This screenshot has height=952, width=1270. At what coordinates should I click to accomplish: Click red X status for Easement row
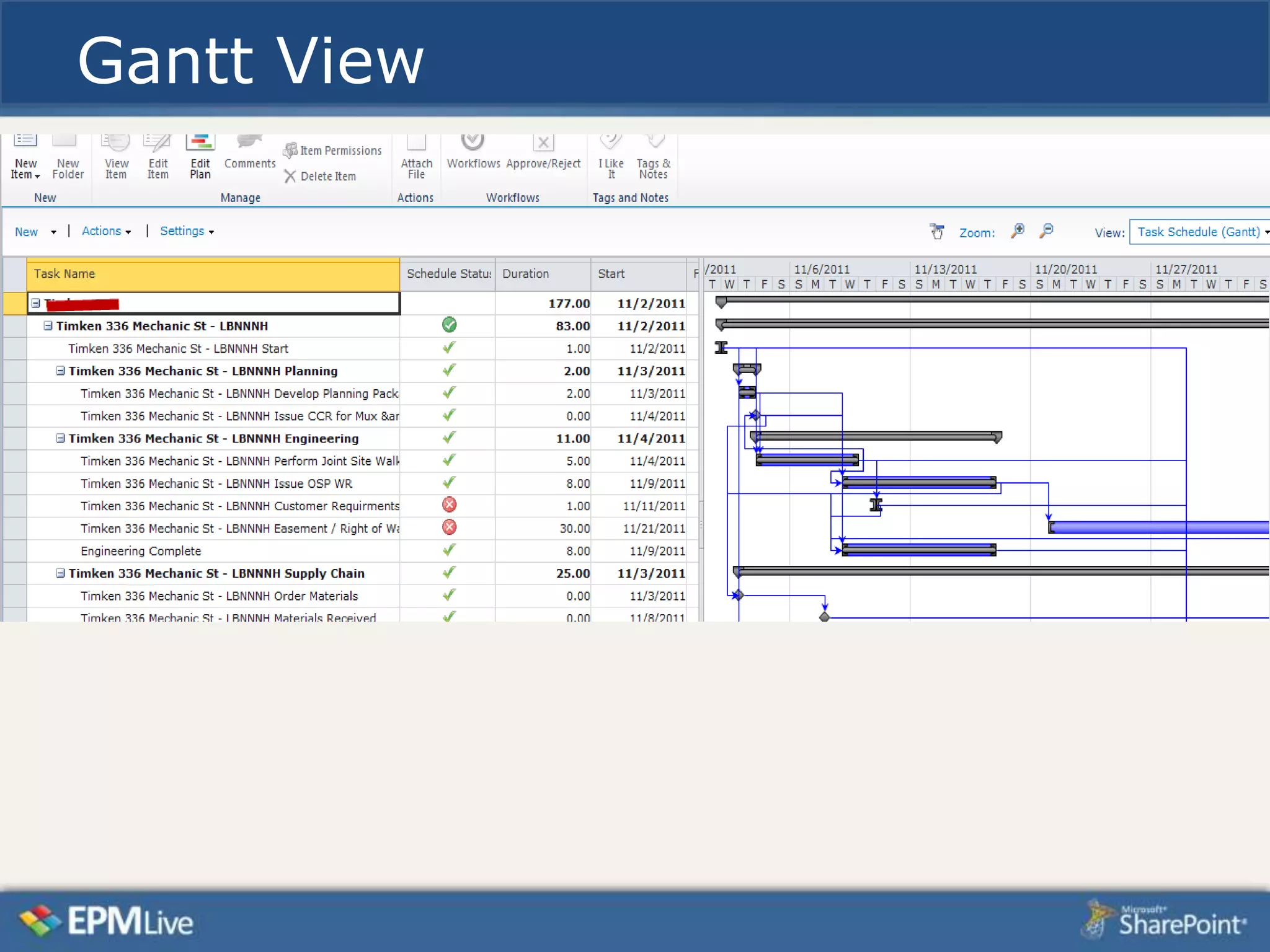click(449, 527)
